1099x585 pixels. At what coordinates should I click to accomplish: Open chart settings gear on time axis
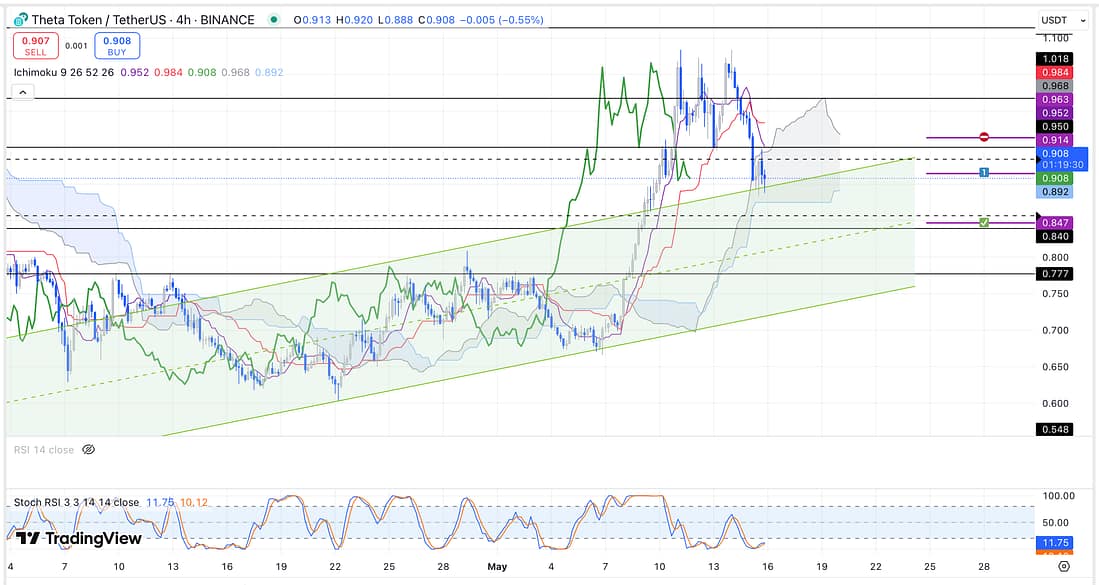pyautogui.click(x=1064, y=566)
